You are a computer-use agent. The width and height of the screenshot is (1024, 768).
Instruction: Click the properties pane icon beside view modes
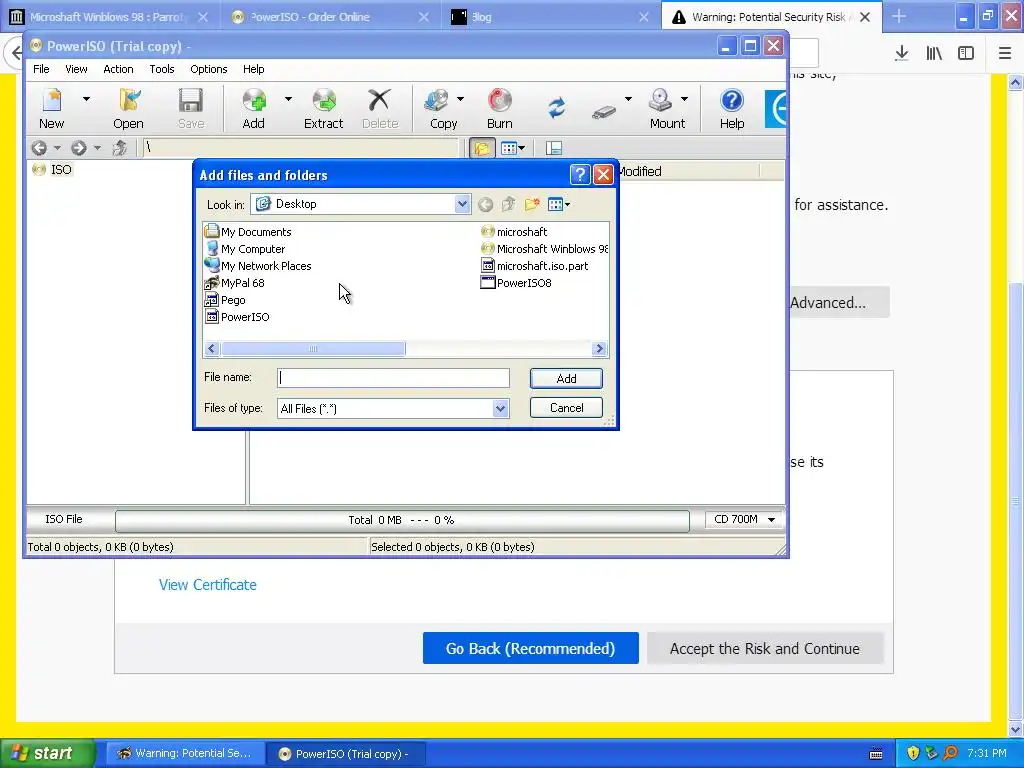click(554, 148)
